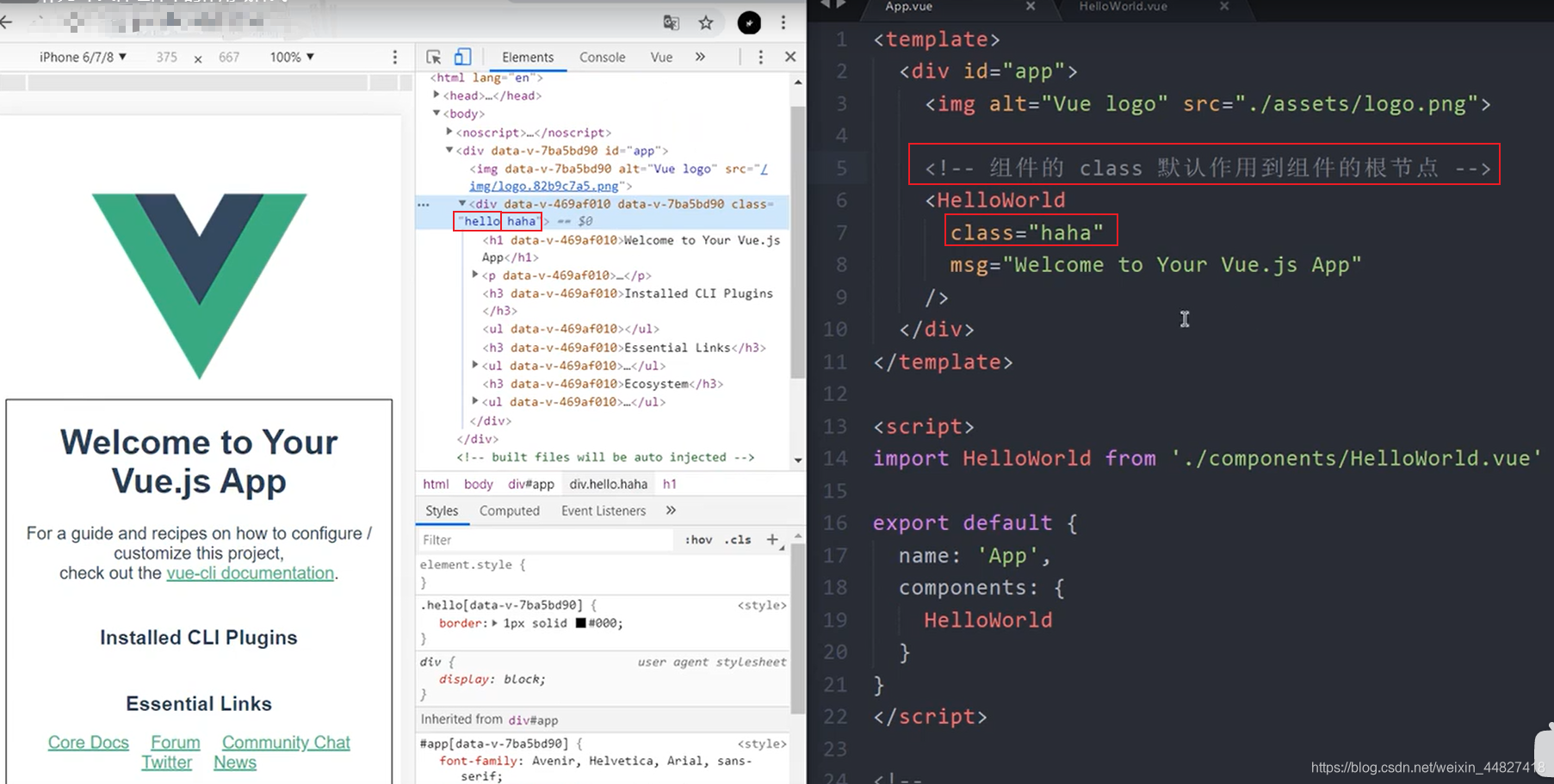Expand the noscript element node

coord(449,133)
